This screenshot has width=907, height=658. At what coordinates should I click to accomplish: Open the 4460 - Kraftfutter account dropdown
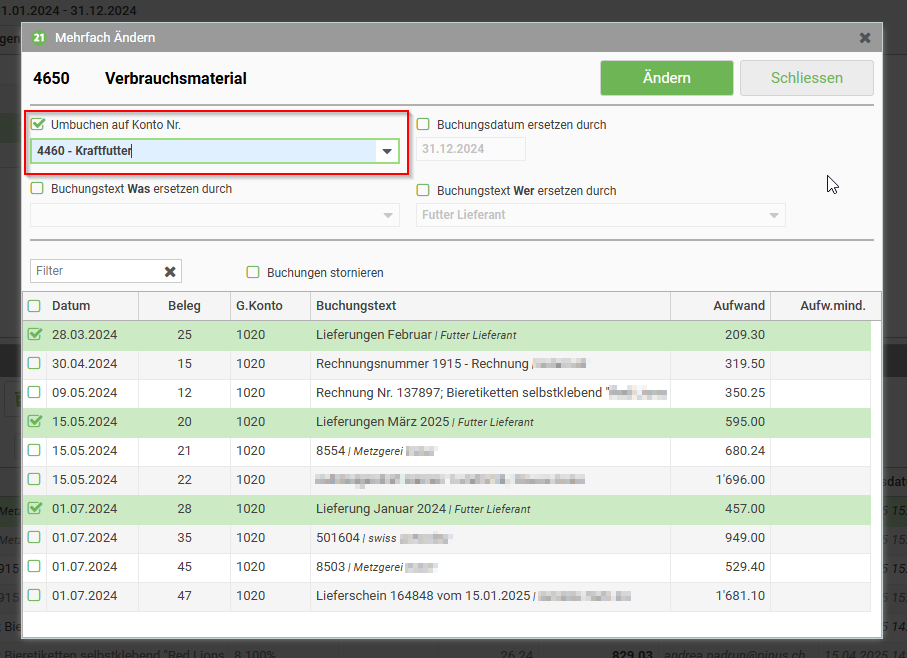point(386,151)
